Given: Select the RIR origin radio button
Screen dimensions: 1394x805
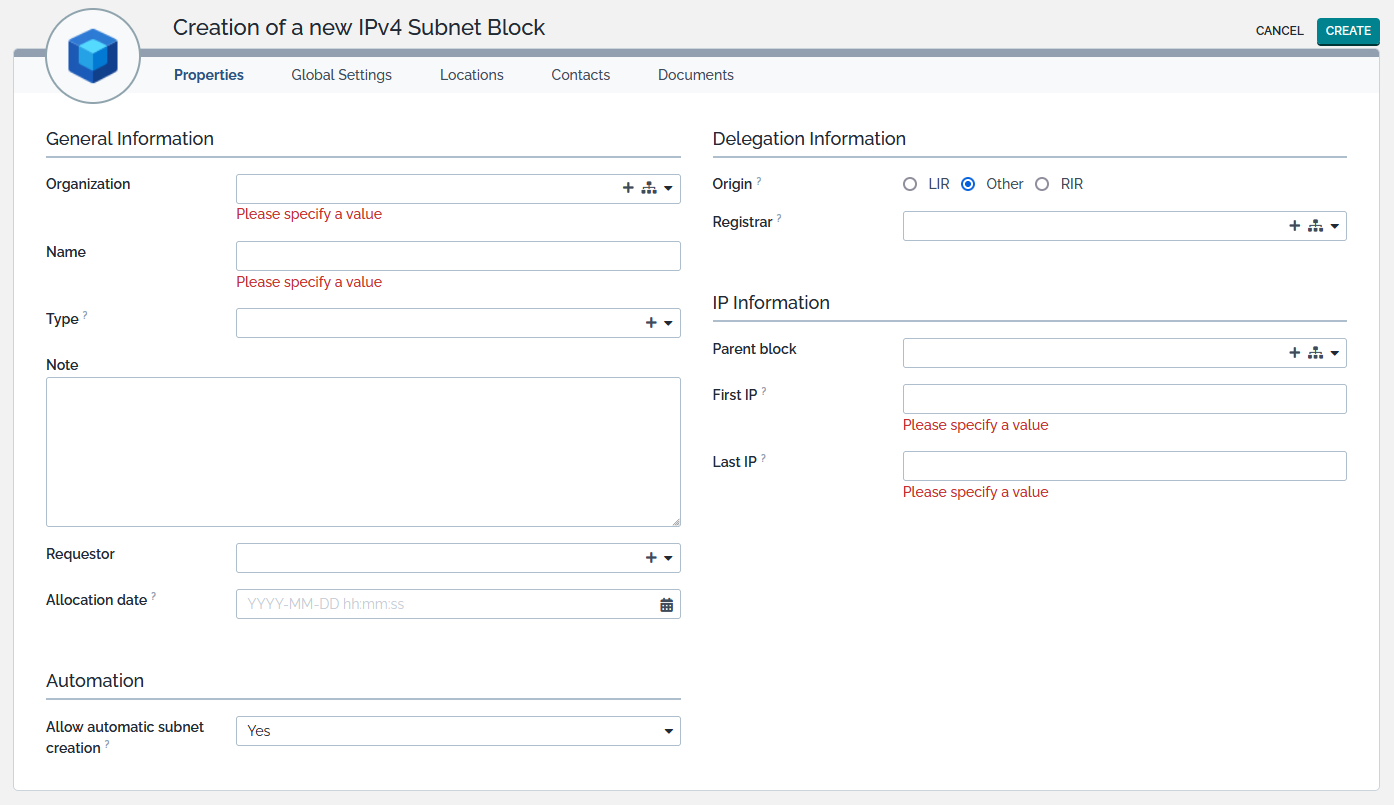Looking at the screenshot, I should 1042,184.
